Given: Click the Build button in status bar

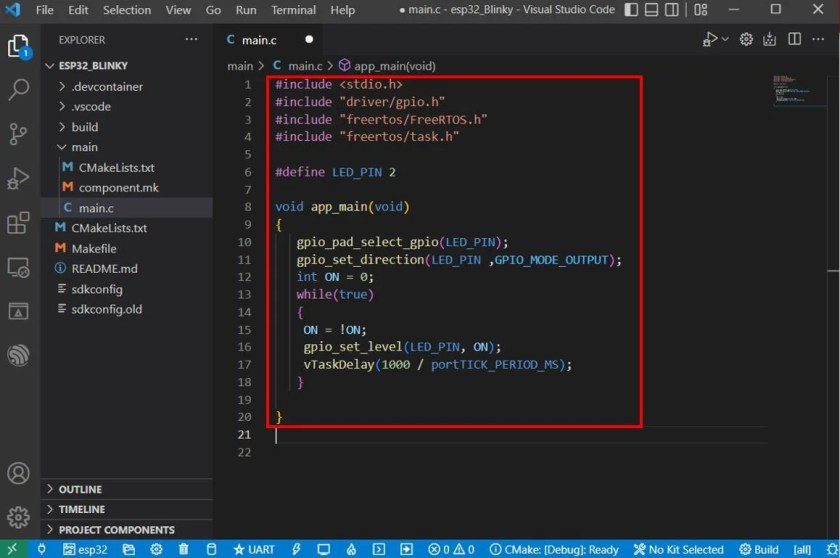Looking at the screenshot, I should pyautogui.click(x=759, y=549).
